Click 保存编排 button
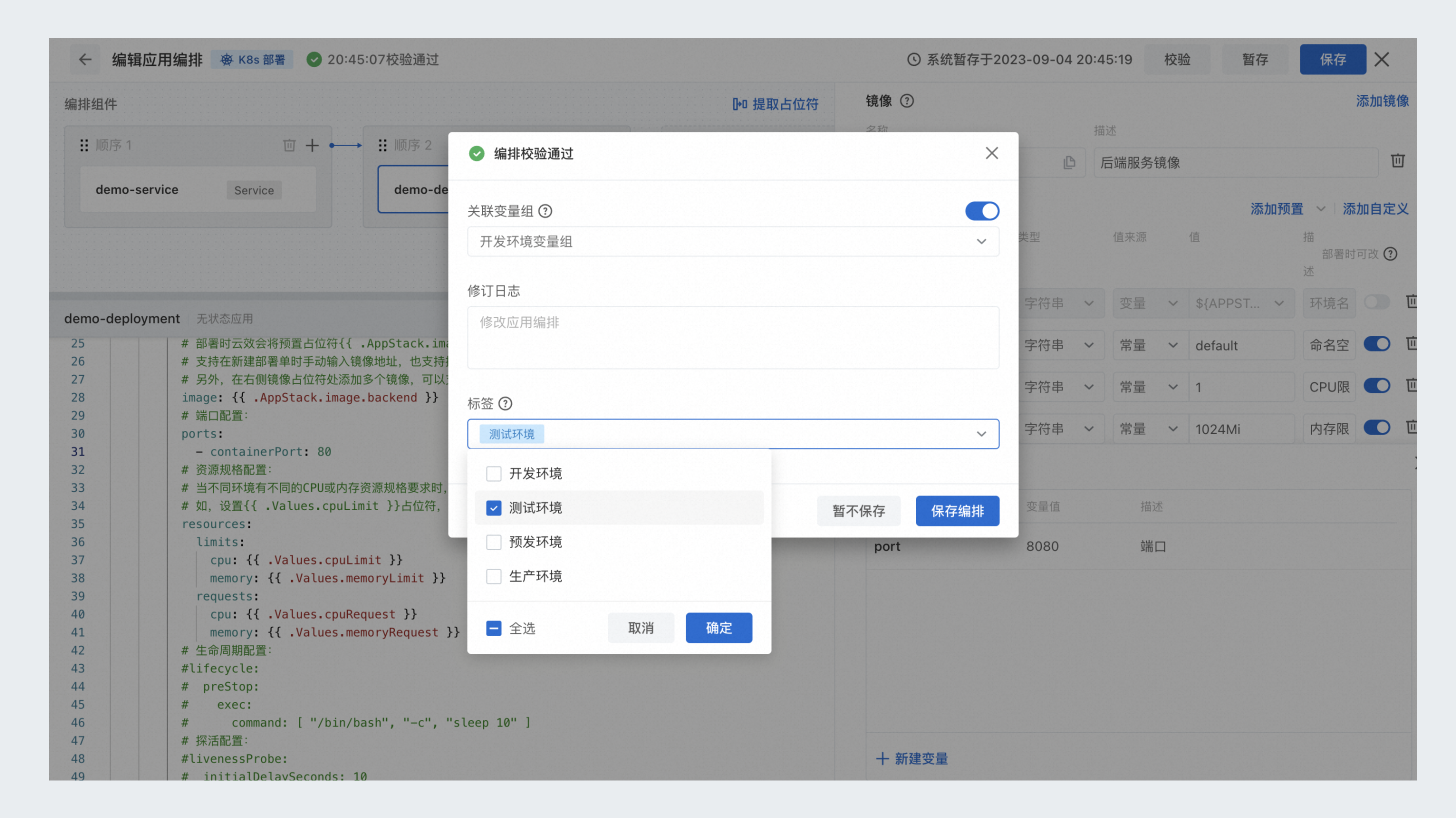 pyautogui.click(x=957, y=511)
